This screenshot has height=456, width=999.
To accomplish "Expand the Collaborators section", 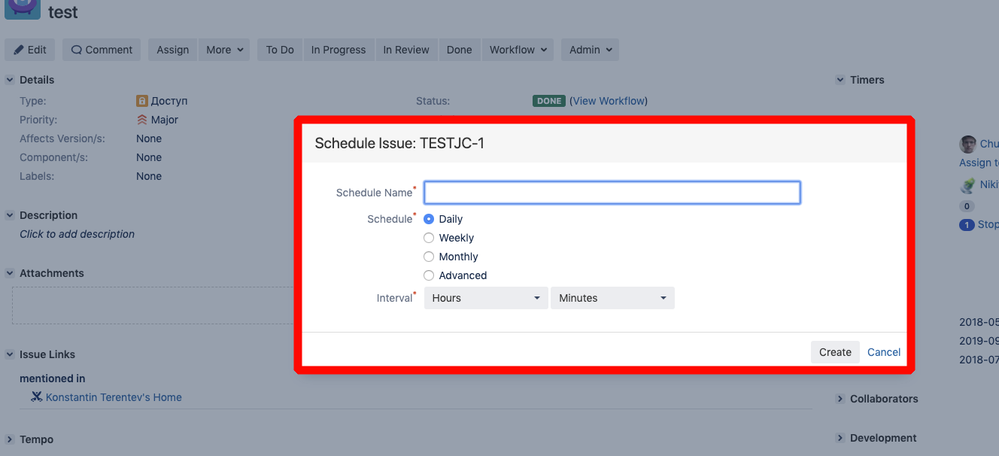I will (840, 399).
